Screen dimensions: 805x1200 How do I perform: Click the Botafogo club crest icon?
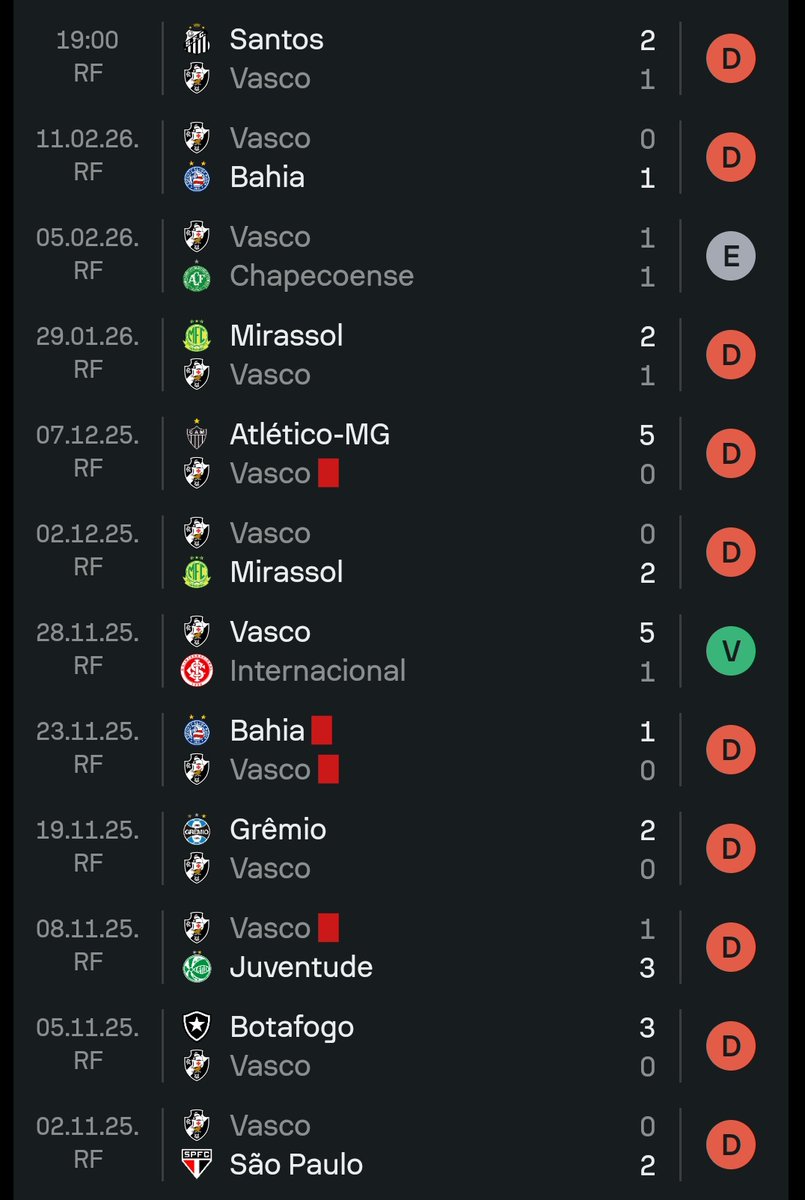click(x=197, y=1027)
